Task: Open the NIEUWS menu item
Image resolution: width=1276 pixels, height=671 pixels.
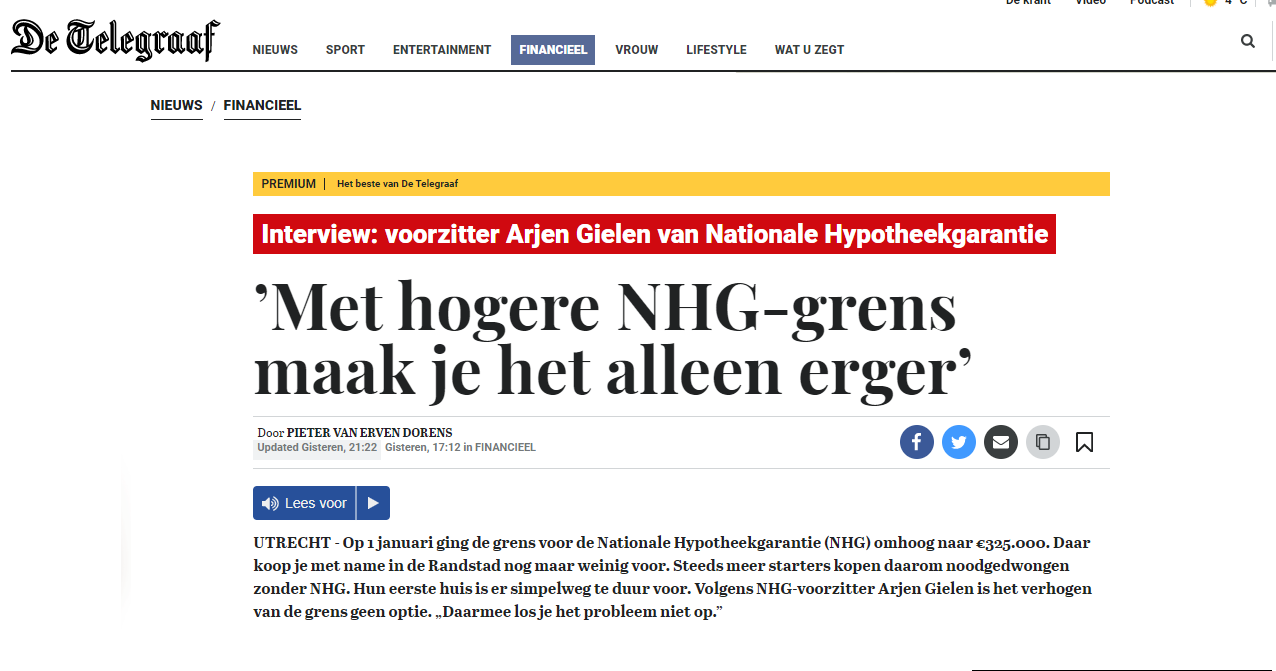Action: click(x=275, y=50)
